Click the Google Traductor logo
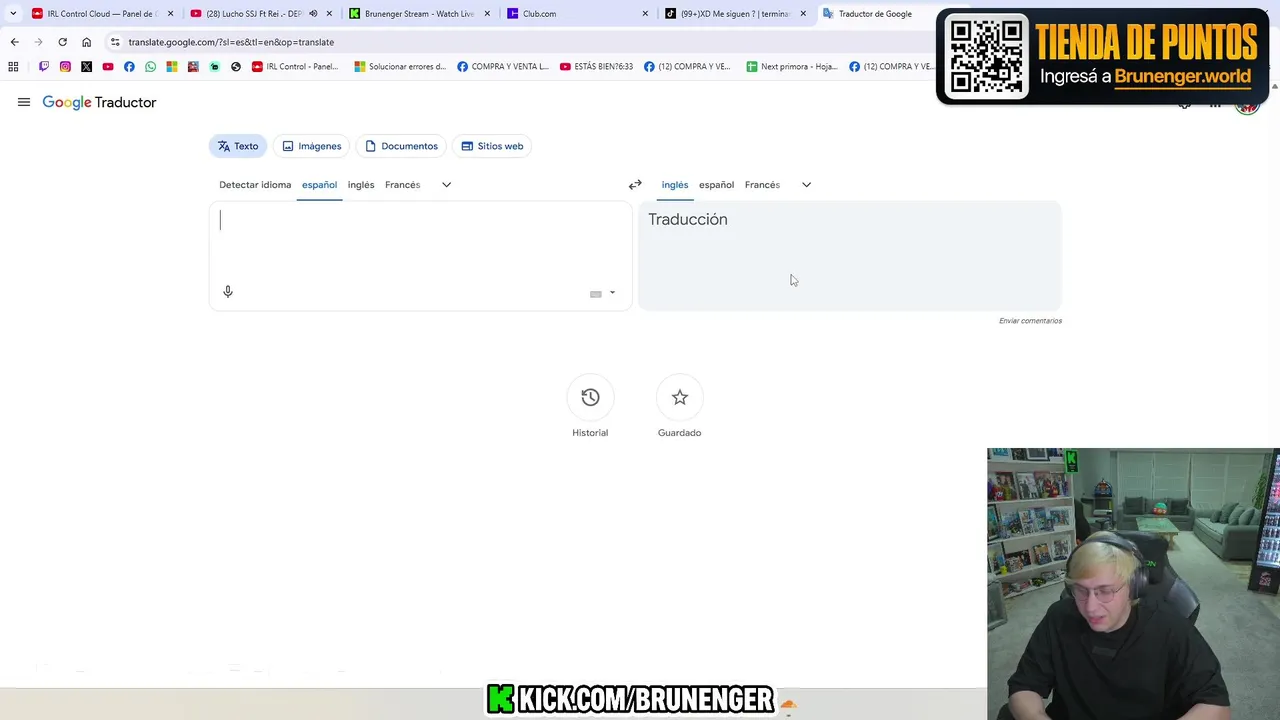The width and height of the screenshot is (1280, 720). [x=99, y=102]
